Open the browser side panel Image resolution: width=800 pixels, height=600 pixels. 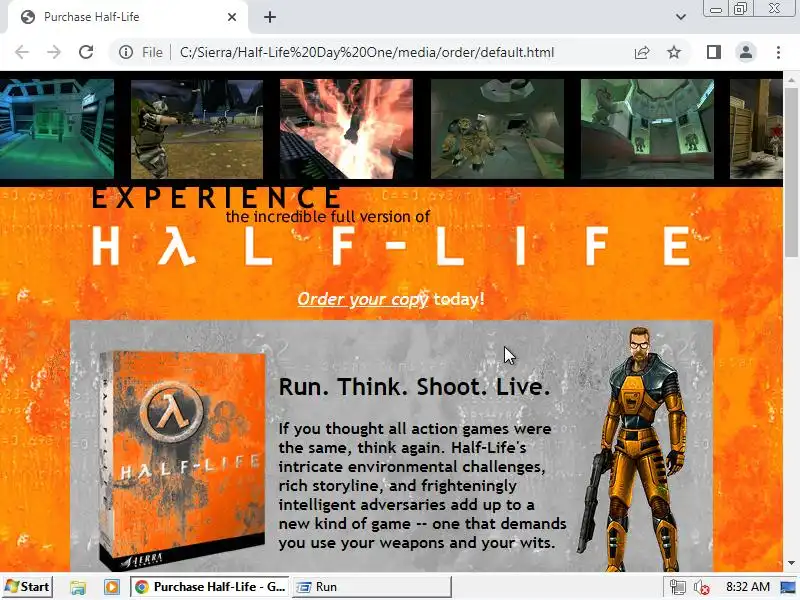(x=714, y=52)
